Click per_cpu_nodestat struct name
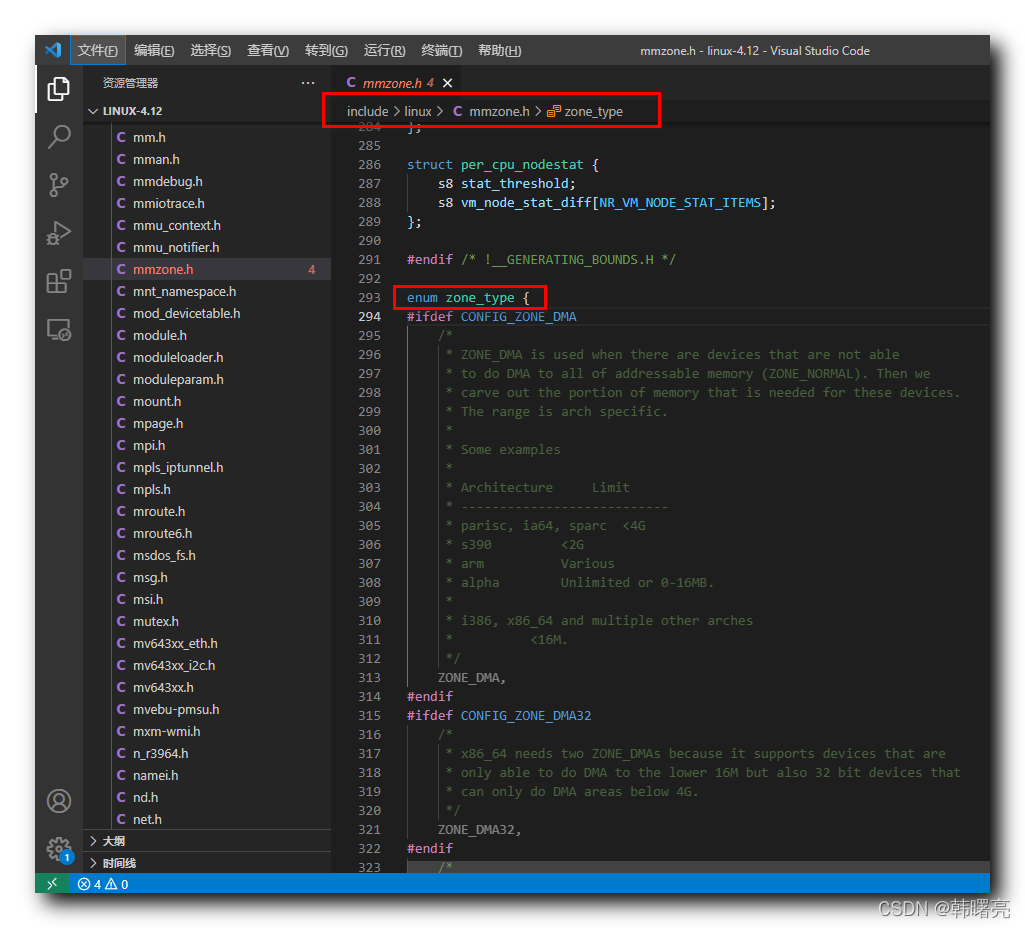 (522, 165)
